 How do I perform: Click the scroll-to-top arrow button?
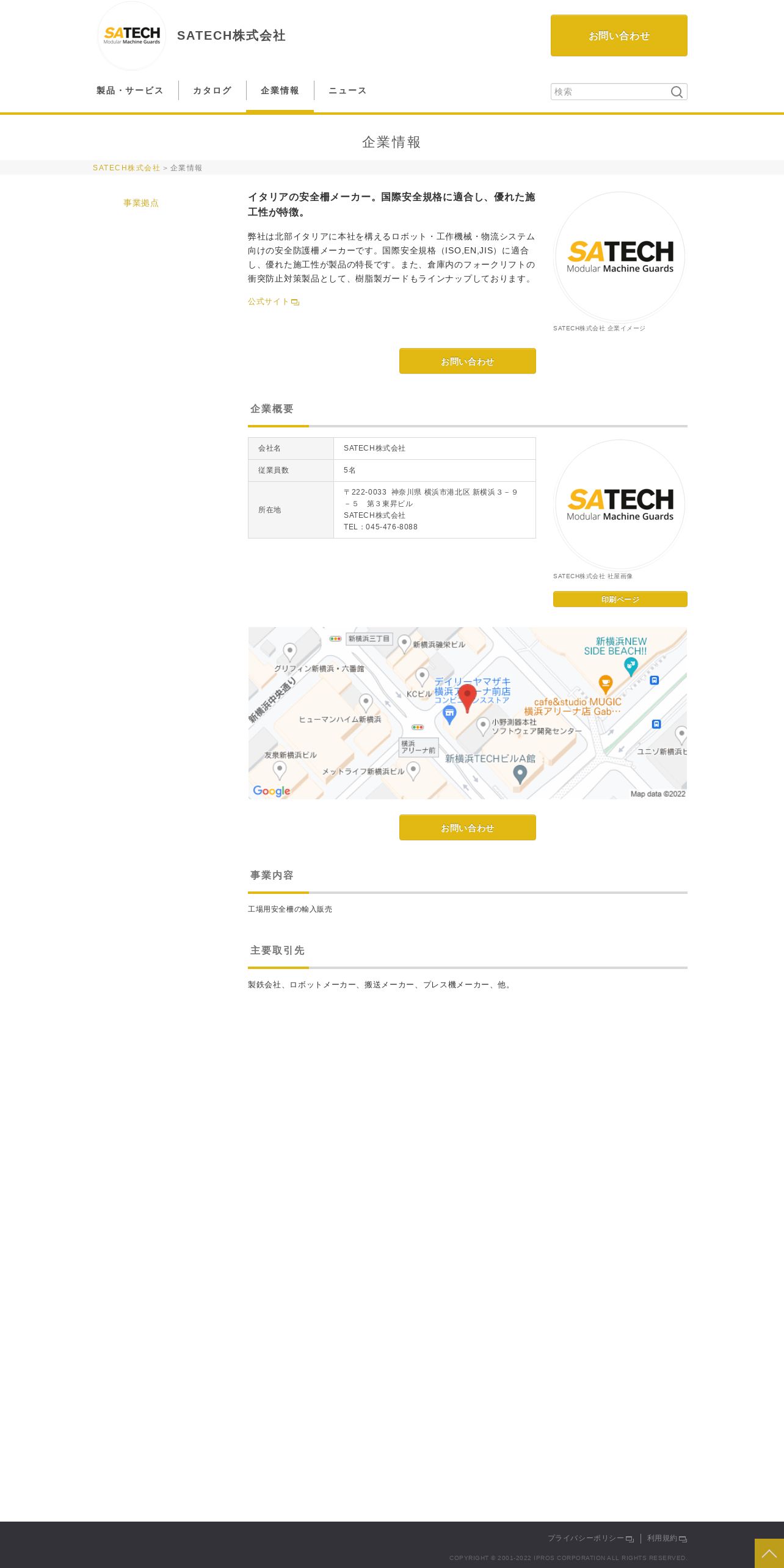(769, 1553)
